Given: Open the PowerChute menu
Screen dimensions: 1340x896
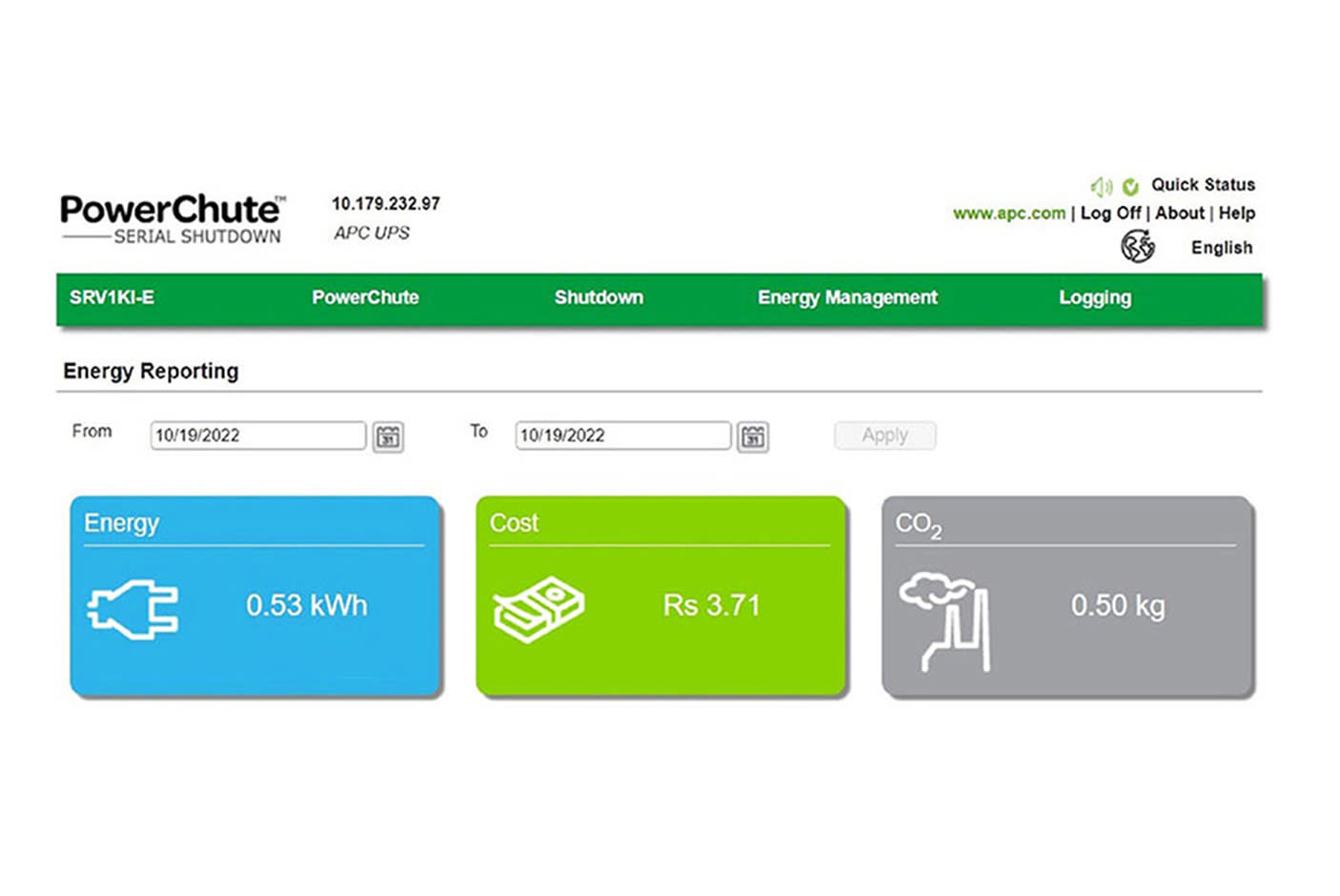Looking at the screenshot, I should pyautogui.click(x=365, y=297).
